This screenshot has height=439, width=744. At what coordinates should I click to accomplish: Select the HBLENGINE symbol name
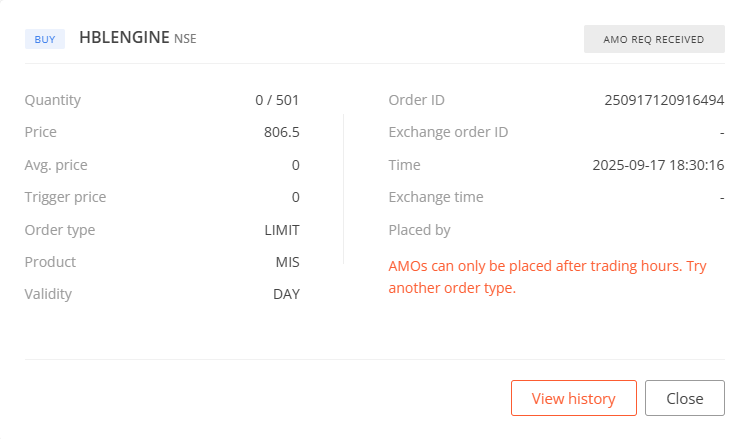(x=124, y=38)
